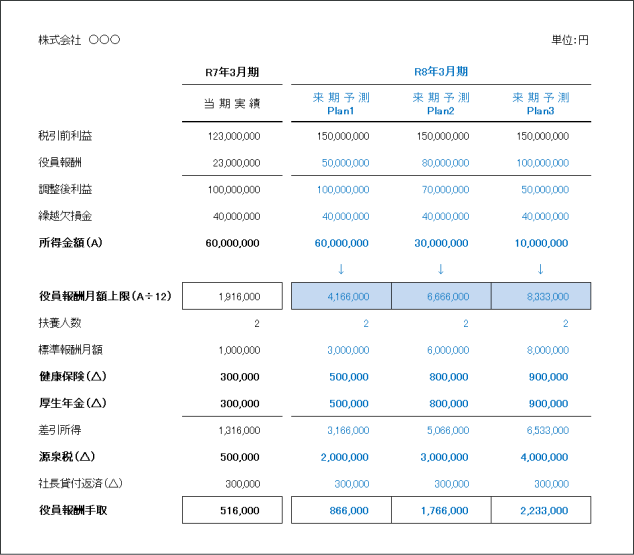This screenshot has height=555, width=634.
Task: Click the down arrow under Plan3 所得金額
Action: (541, 269)
